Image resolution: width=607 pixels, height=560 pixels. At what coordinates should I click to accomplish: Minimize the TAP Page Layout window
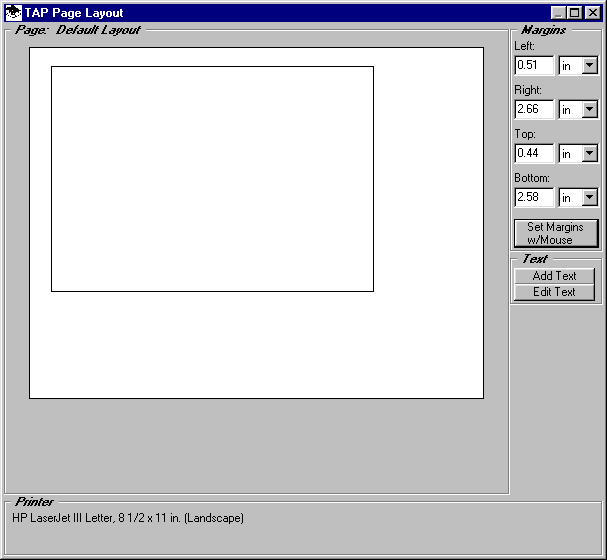click(558, 13)
